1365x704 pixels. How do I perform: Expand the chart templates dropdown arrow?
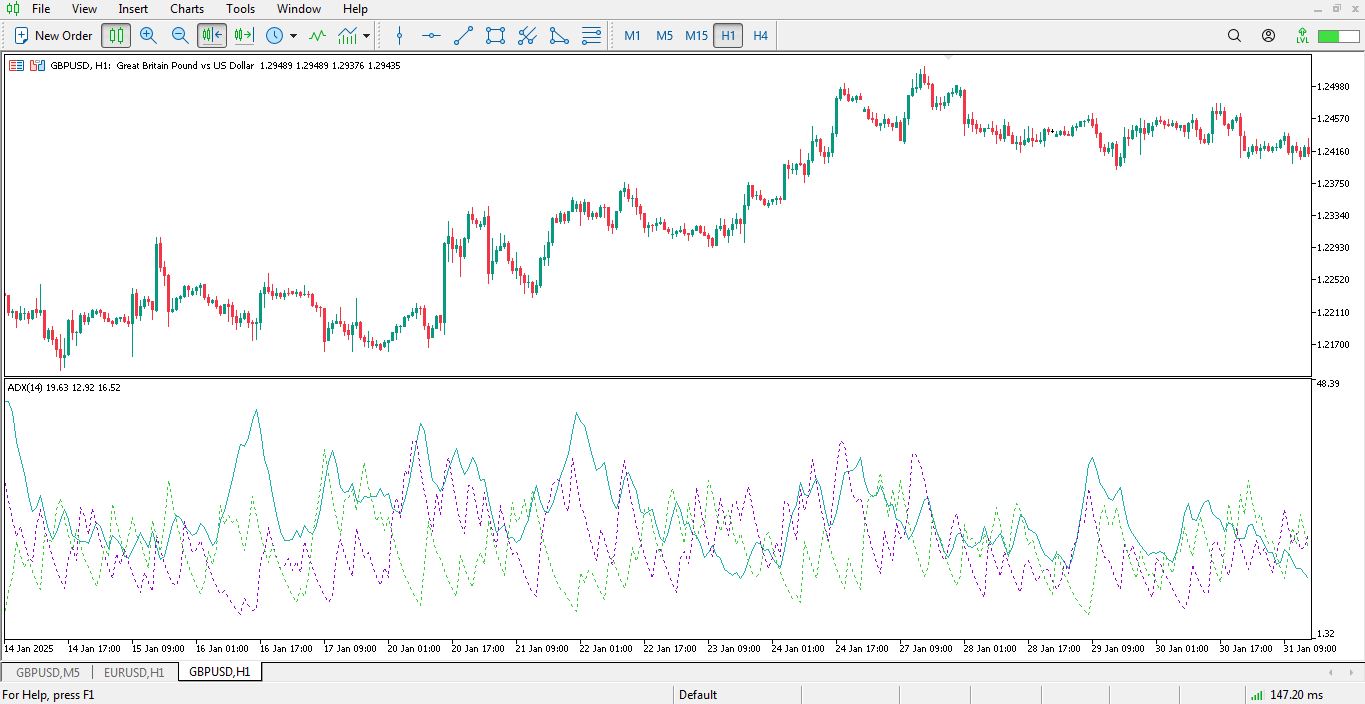click(x=367, y=35)
